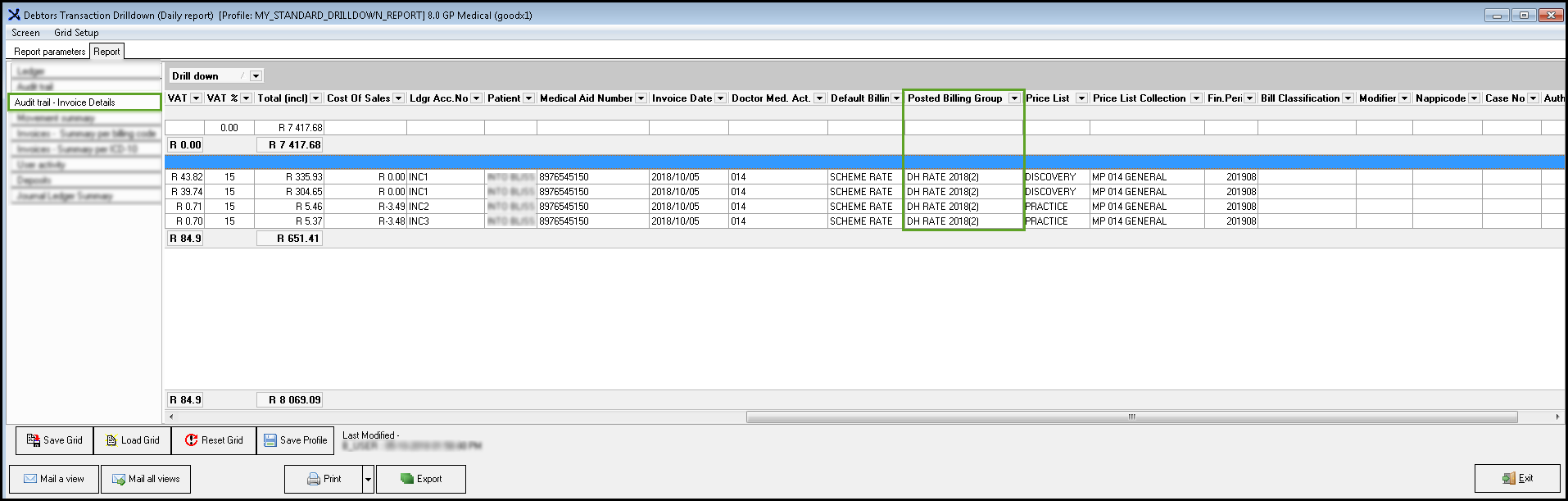Click the Save Grid button
Viewport: 1568px width, 501px height.
pos(54,440)
